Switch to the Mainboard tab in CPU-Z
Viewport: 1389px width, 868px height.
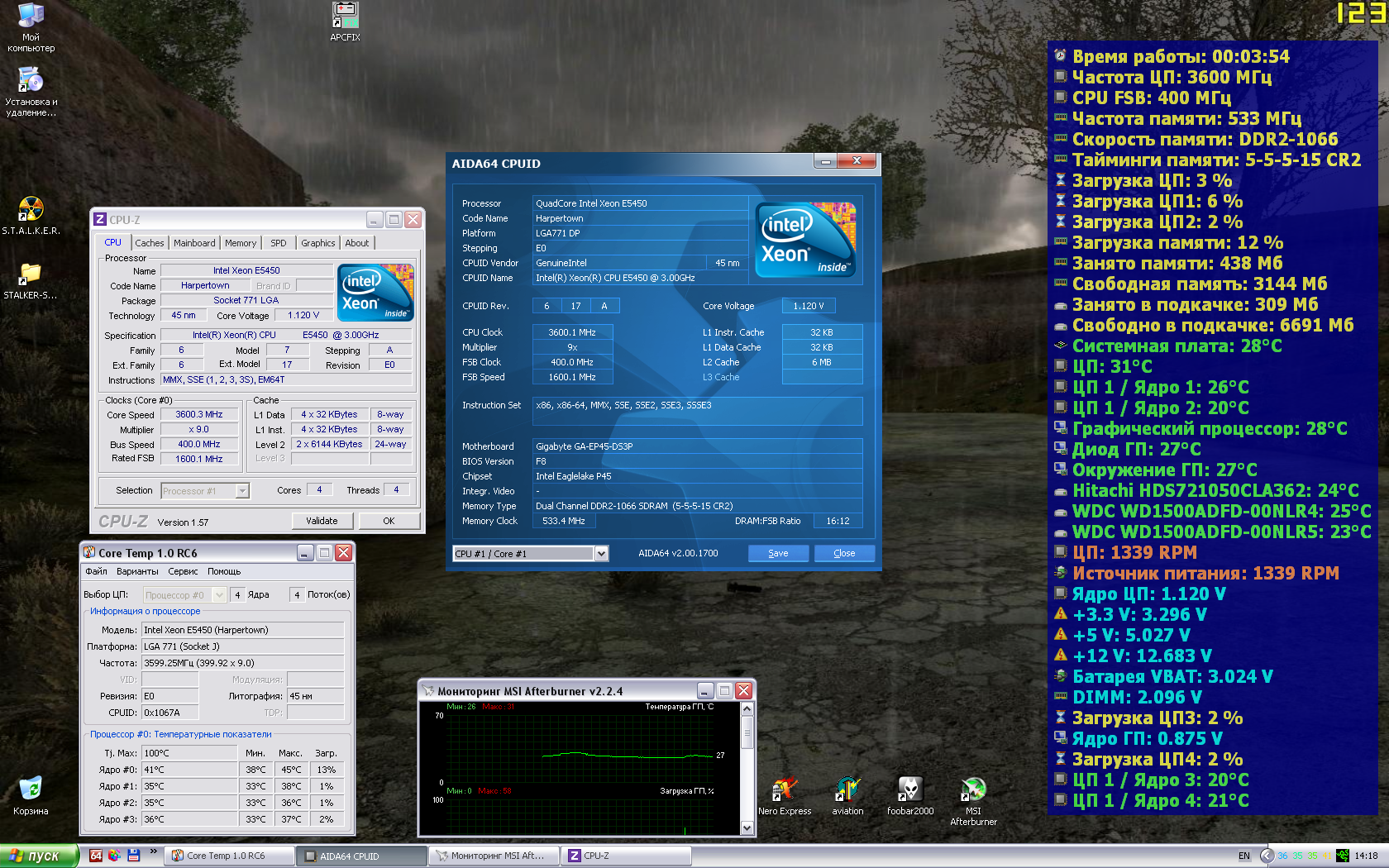click(x=194, y=243)
